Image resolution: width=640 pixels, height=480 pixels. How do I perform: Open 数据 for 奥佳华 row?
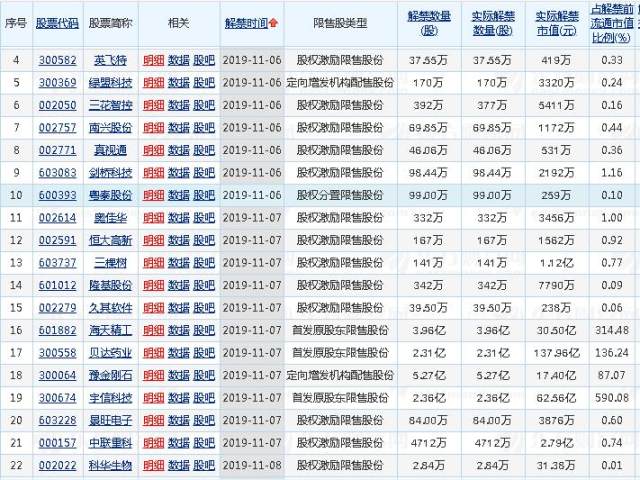click(x=179, y=218)
